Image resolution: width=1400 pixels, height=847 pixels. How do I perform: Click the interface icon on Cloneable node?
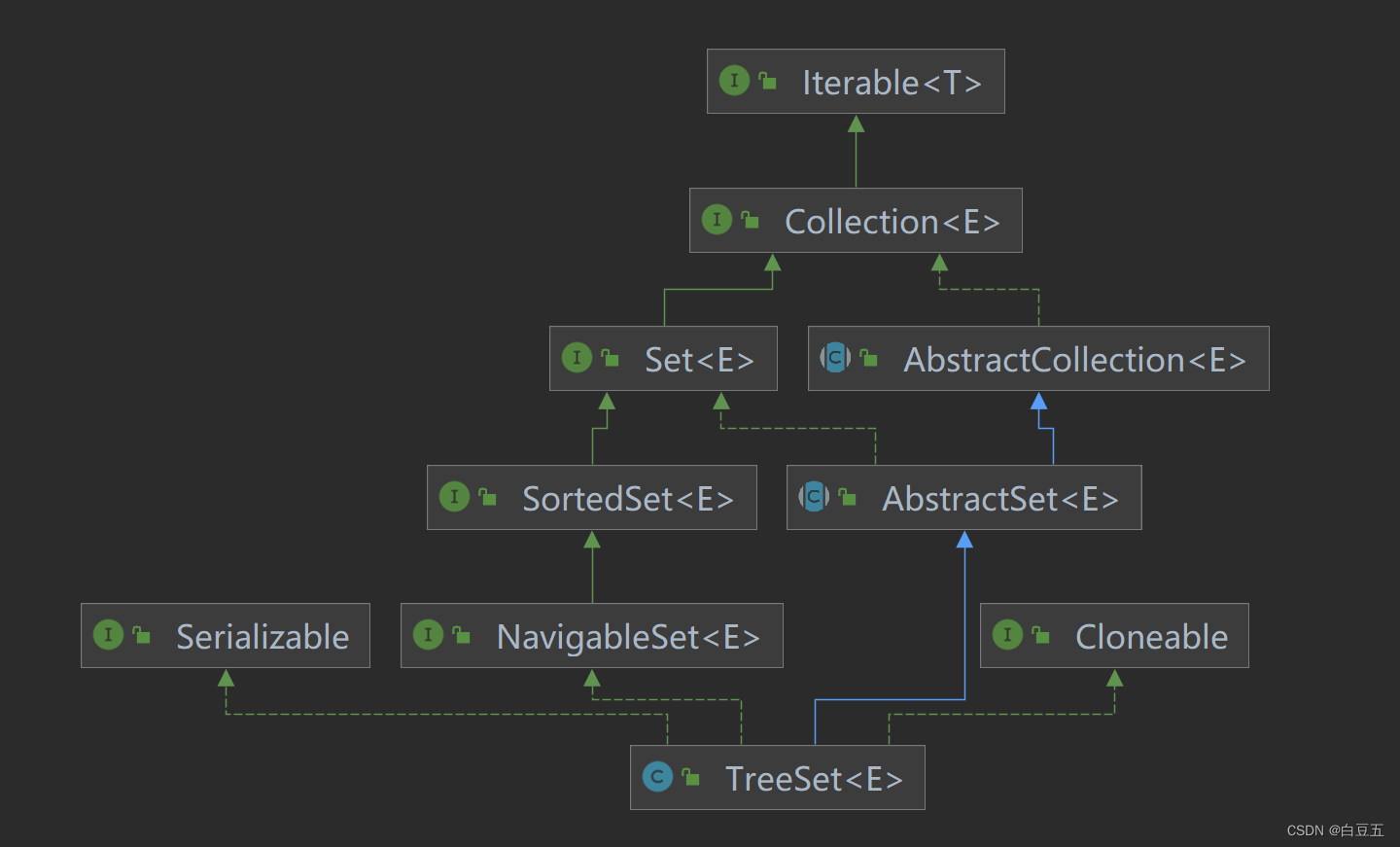(x=1007, y=635)
